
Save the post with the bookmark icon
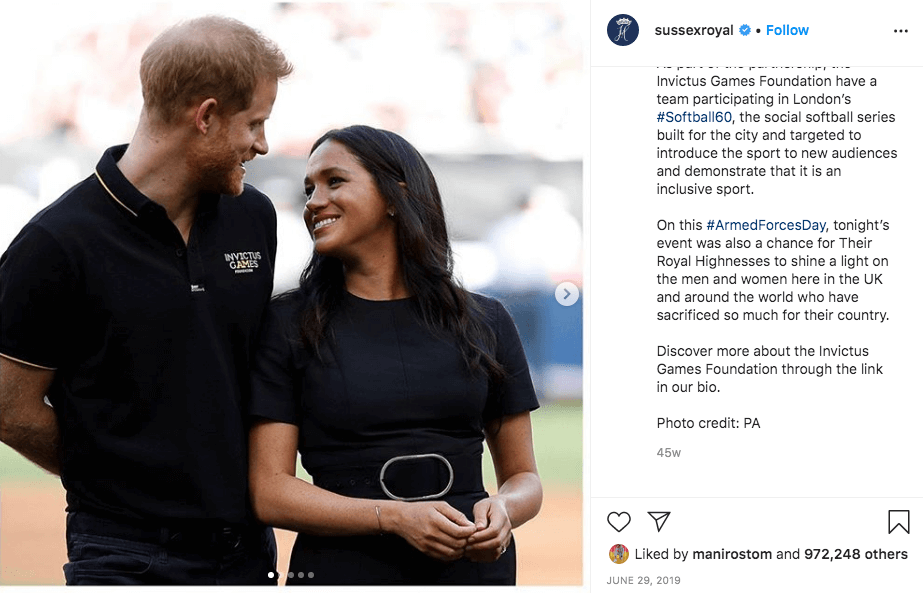tap(899, 522)
